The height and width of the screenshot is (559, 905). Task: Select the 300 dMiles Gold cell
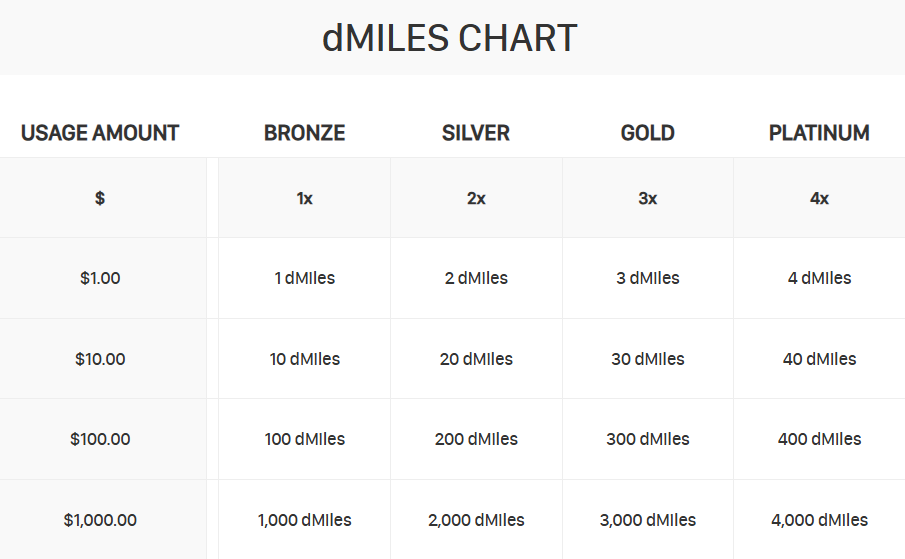[648, 439]
